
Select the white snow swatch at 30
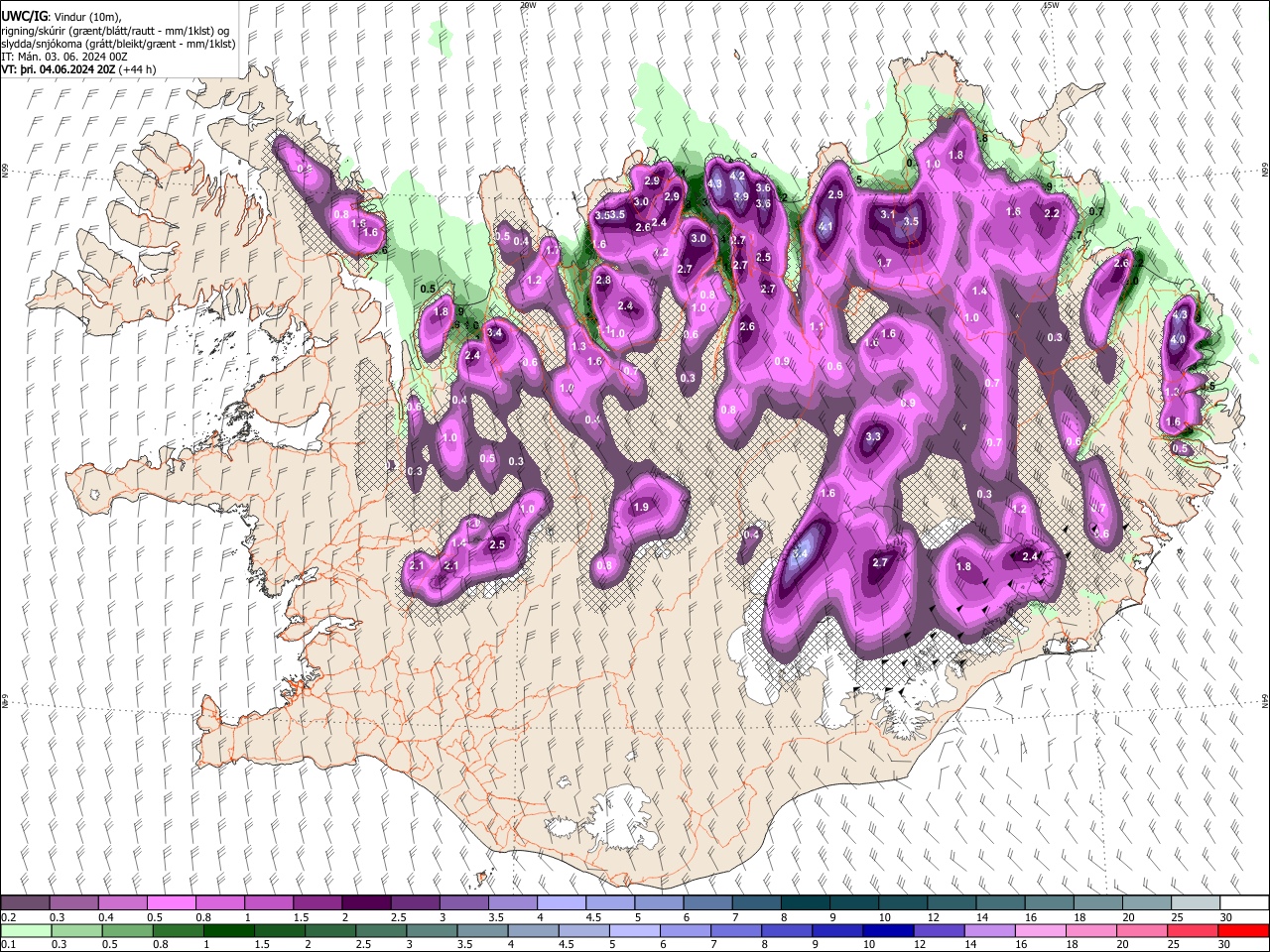1243,903
